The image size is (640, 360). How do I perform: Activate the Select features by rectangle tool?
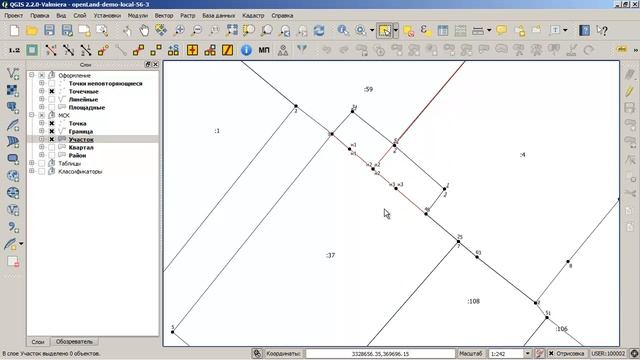click(x=384, y=31)
